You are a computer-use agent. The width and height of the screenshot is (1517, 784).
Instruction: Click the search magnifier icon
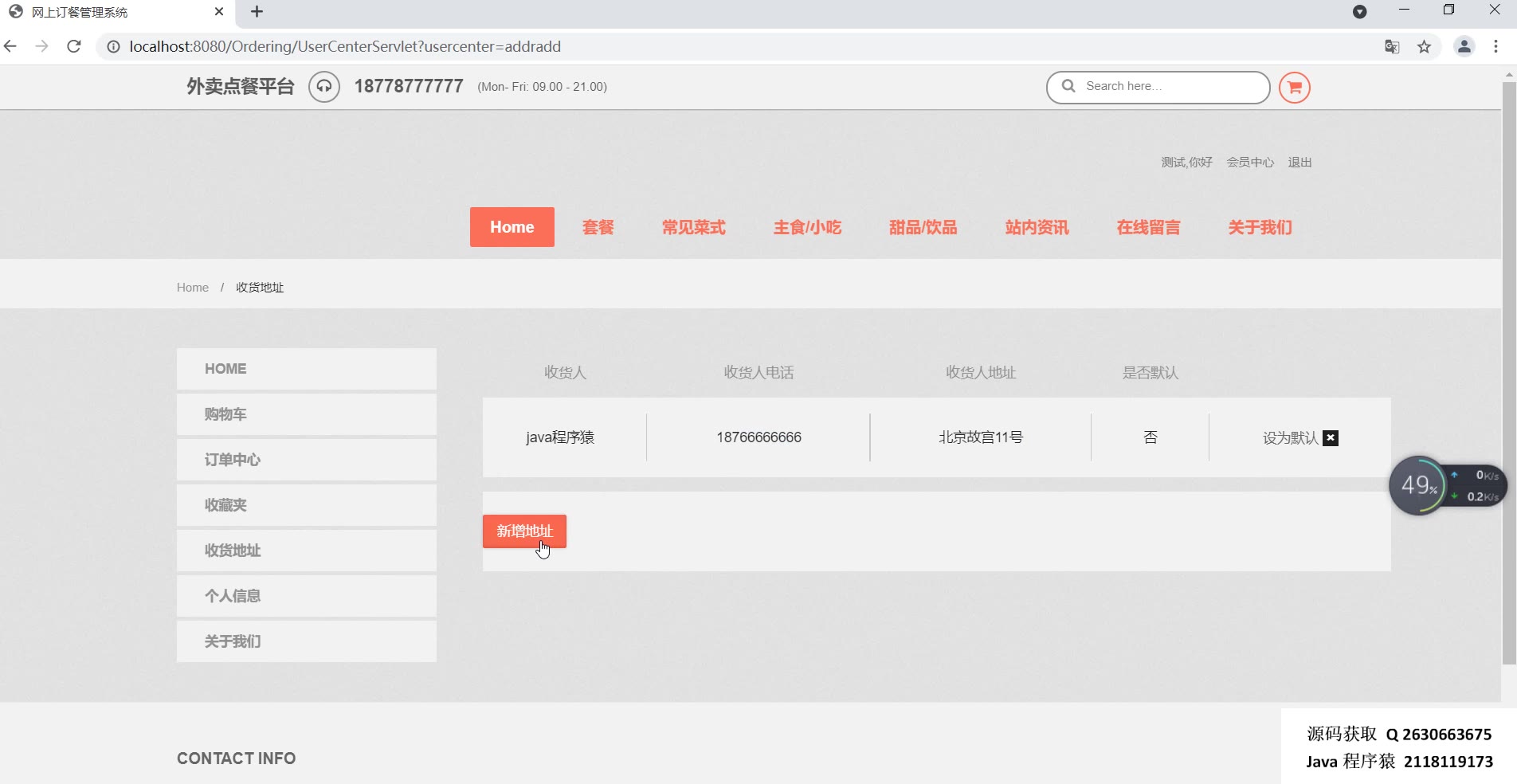tap(1068, 86)
